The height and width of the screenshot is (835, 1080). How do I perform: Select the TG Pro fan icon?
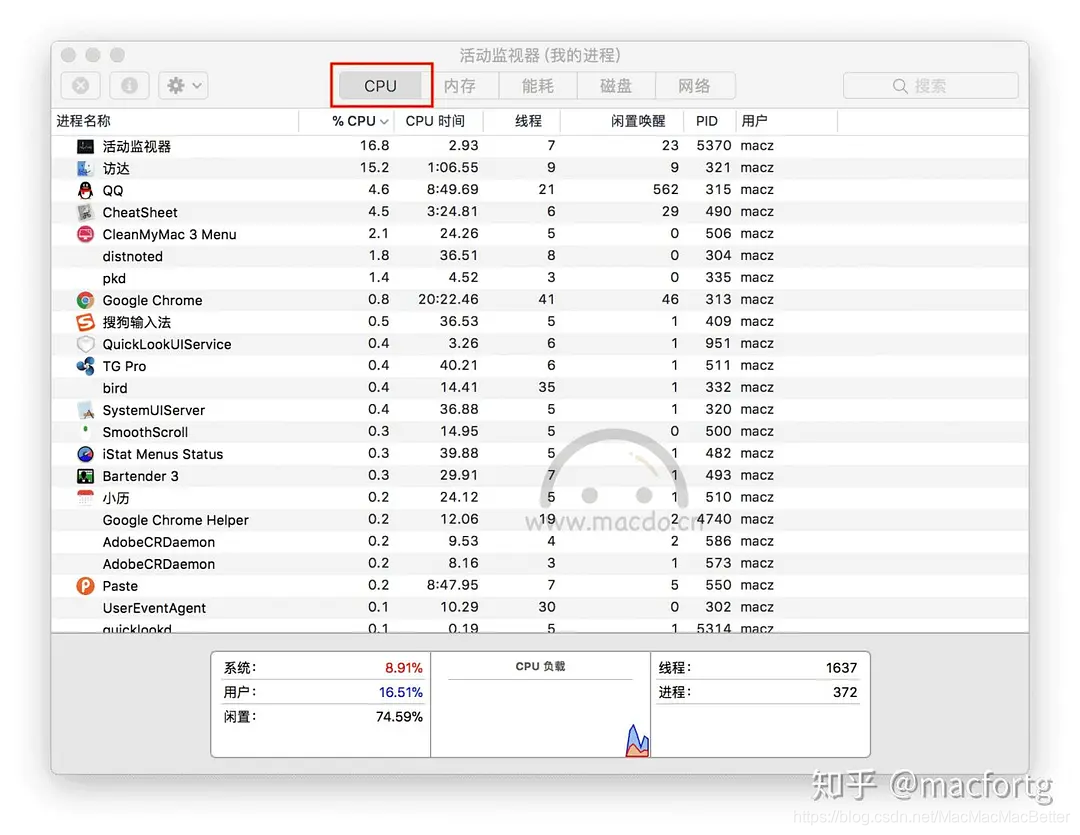[x=85, y=366]
